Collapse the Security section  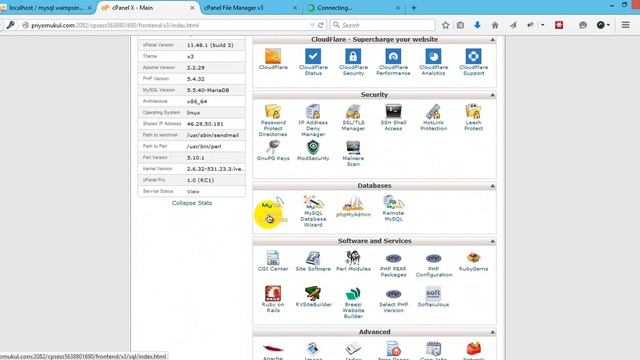[x=493, y=95]
